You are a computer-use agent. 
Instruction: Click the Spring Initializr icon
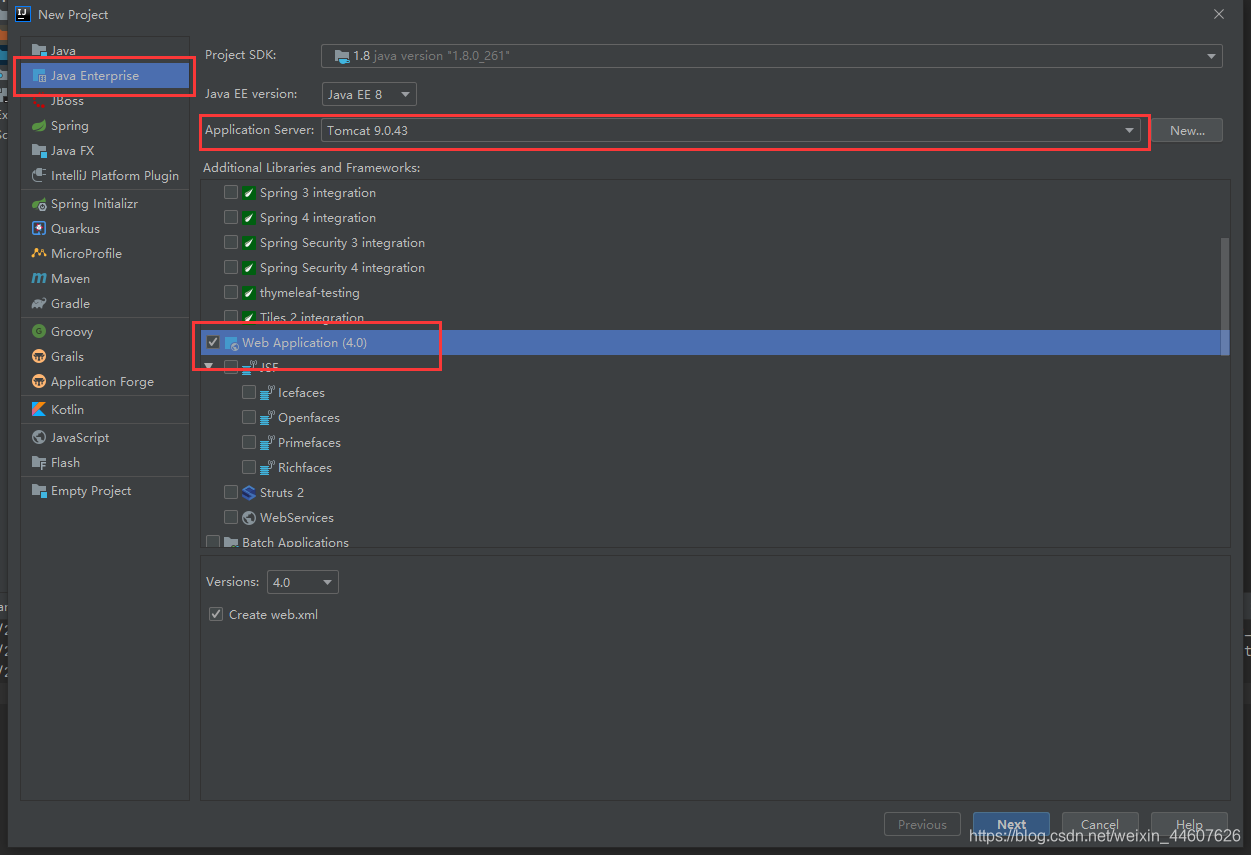tap(39, 204)
